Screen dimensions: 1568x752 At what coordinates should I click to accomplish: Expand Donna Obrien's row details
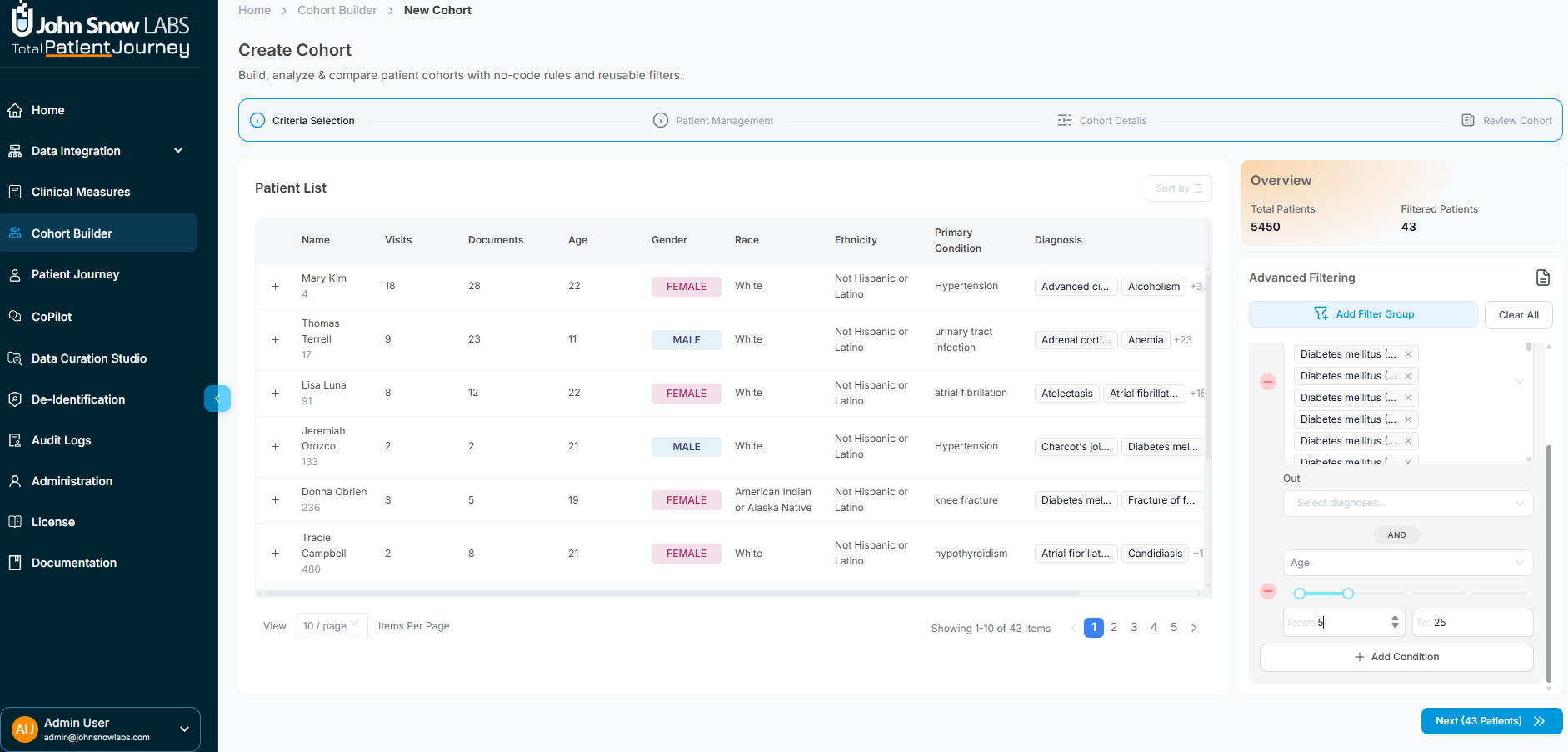[275, 500]
